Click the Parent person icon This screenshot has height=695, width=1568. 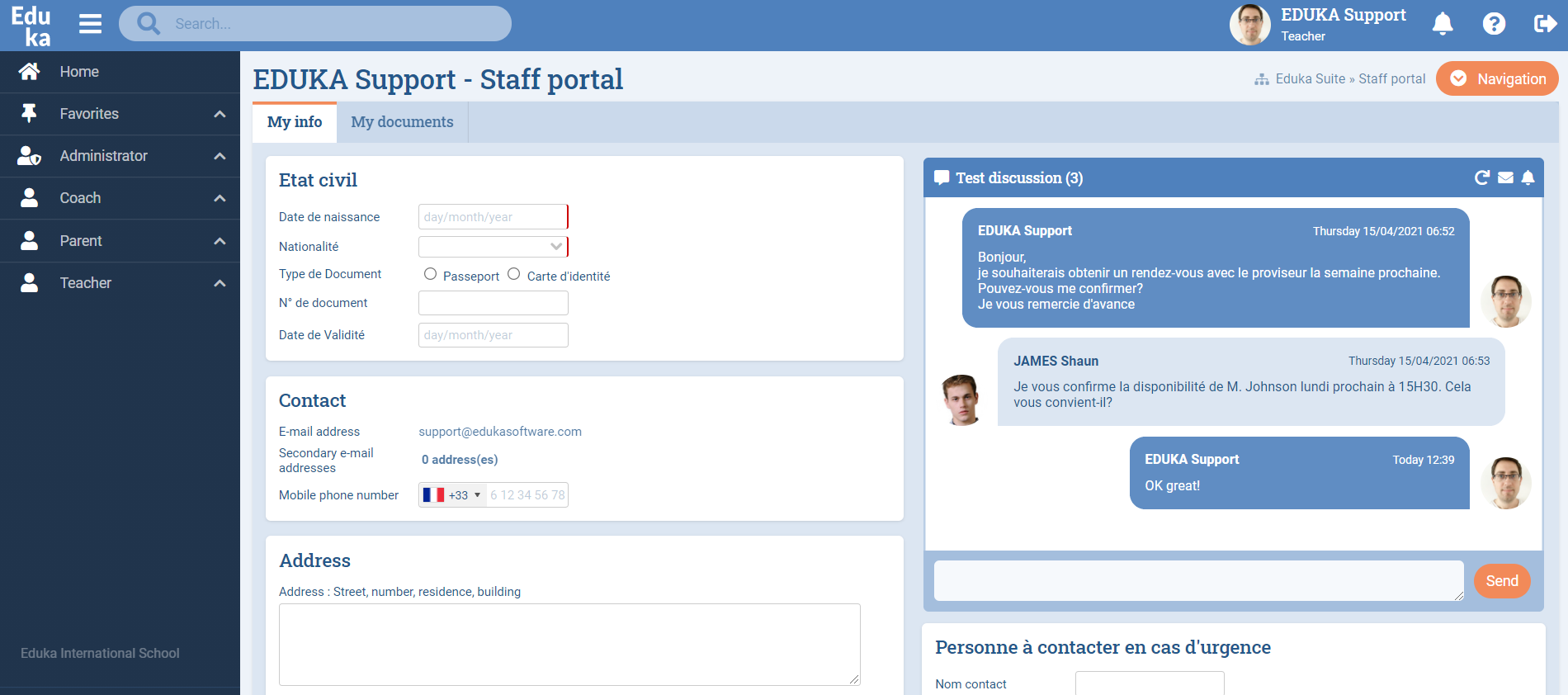[29, 241]
